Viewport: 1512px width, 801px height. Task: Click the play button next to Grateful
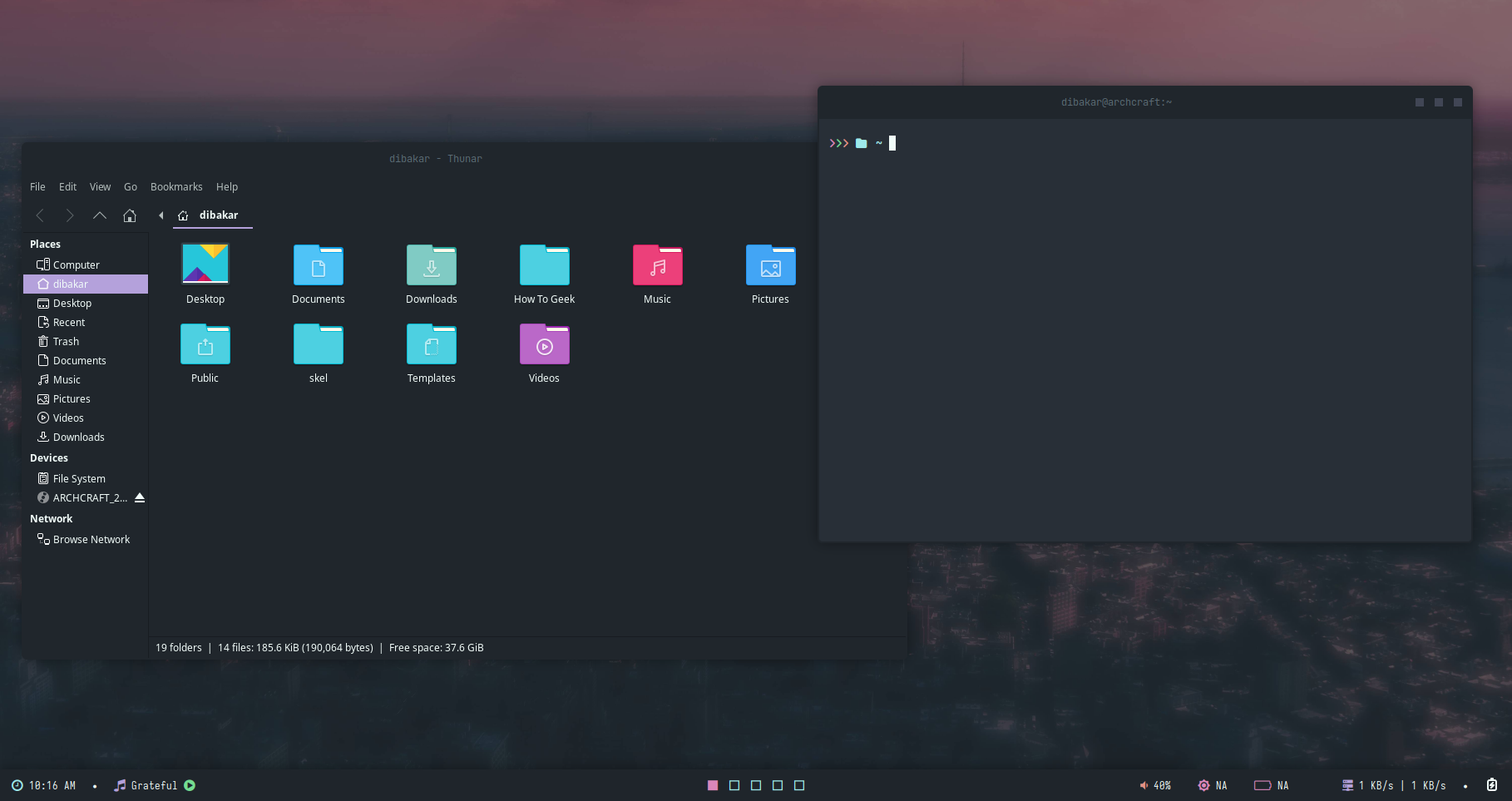tap(190, 785)
